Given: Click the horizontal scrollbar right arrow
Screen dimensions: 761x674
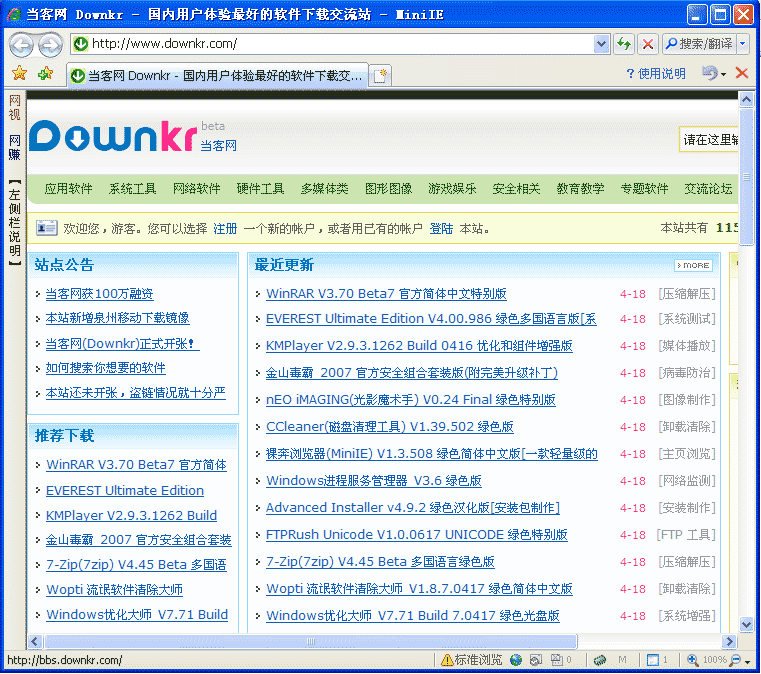Looking at the screenshot, I should pos(729,641).
